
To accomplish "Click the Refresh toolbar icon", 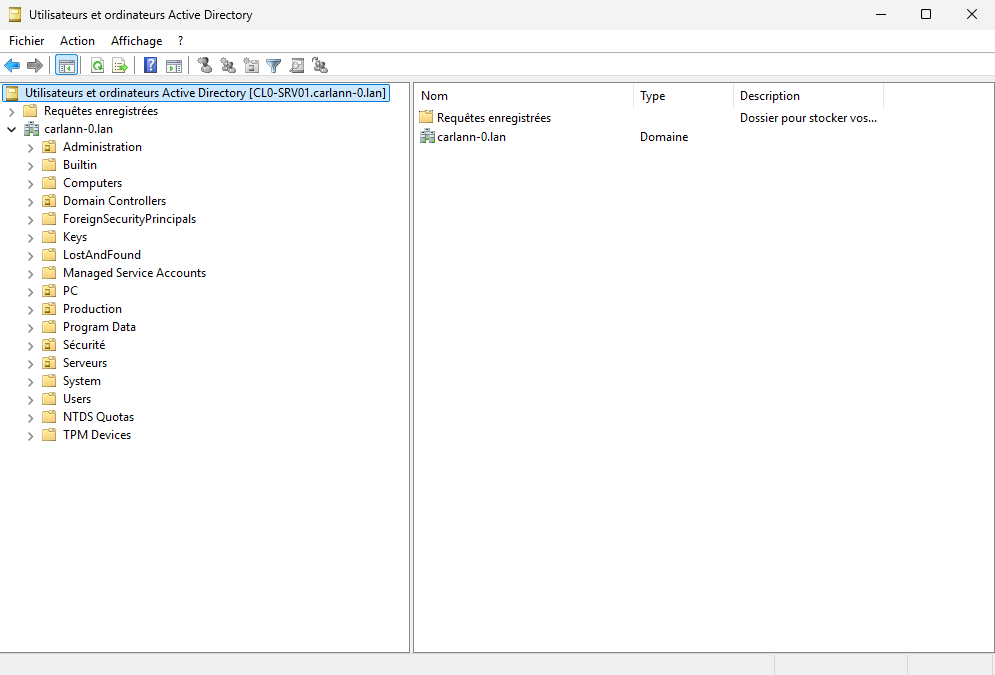I will [97, 65].
